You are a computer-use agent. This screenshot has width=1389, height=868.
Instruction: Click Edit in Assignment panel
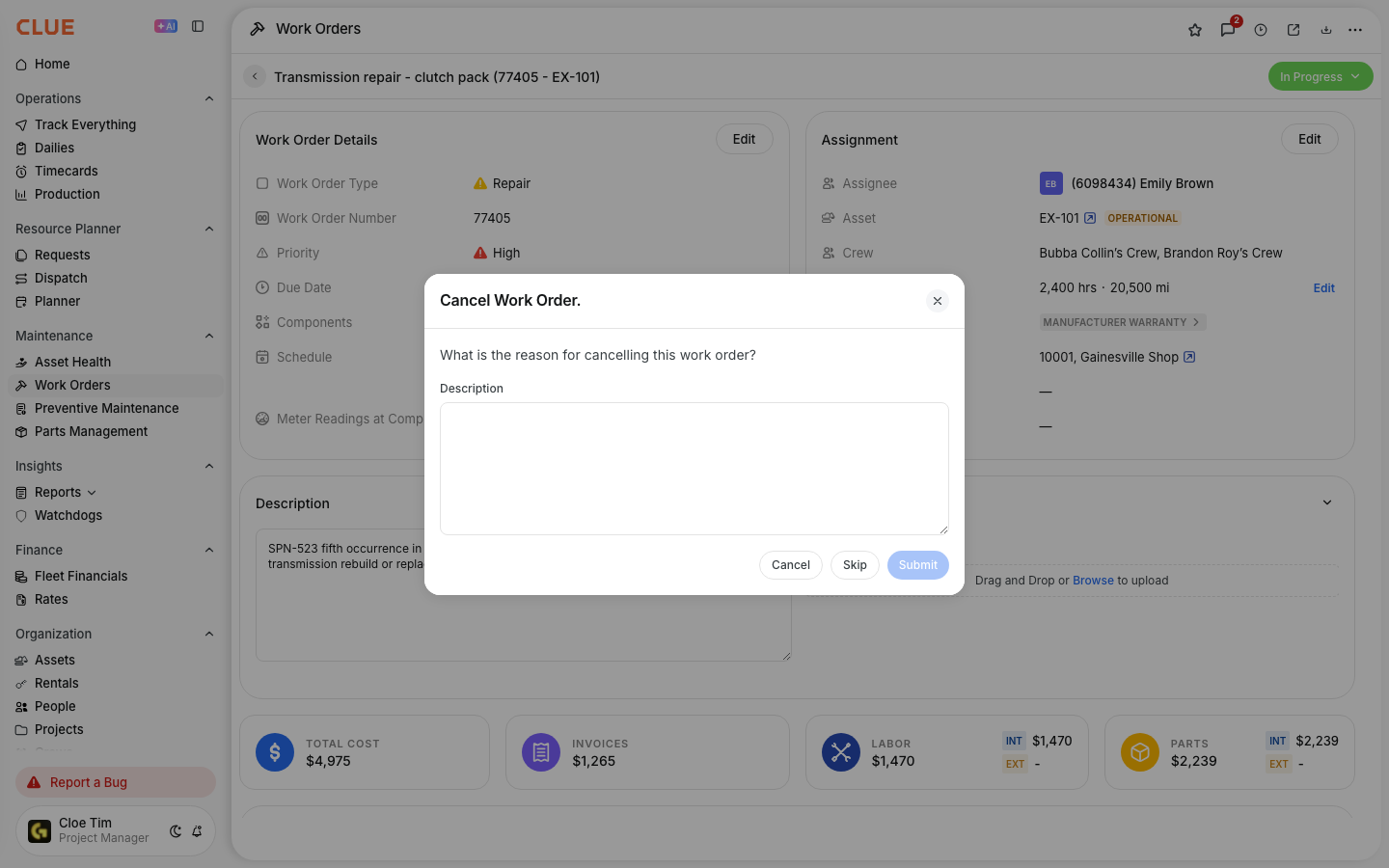(1310, 139)
